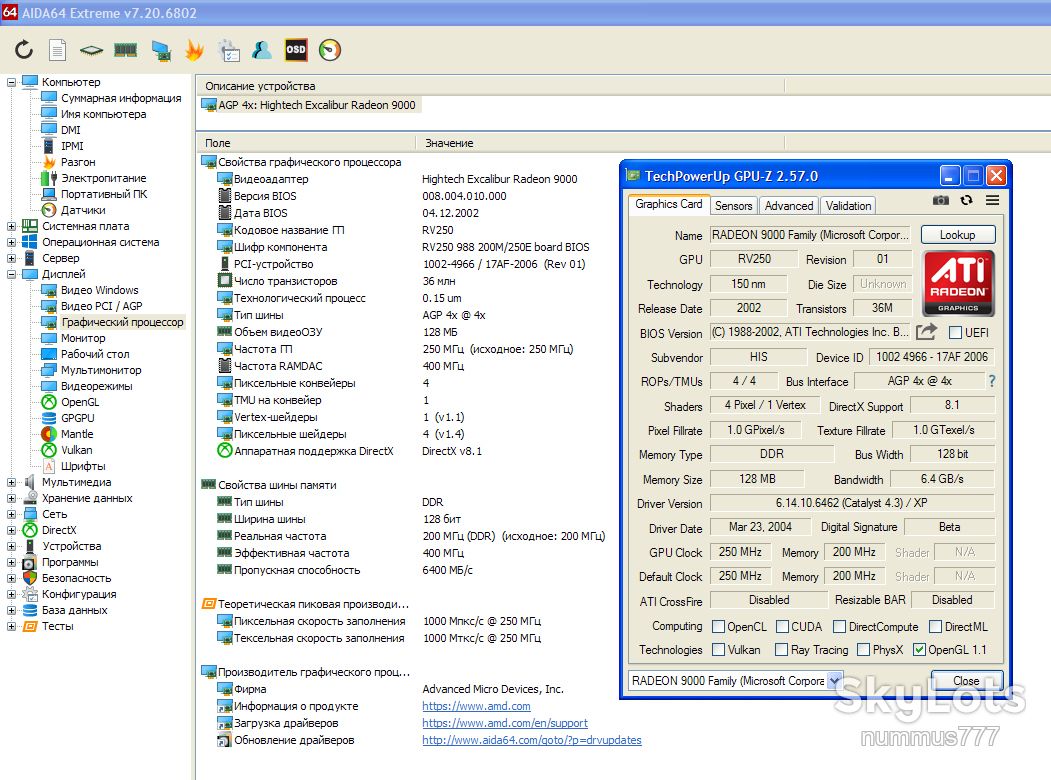Screen dimensions: 1051x780
Task: Toggle the Vulkan checkbox in GPU-Z
Action: pos(718,649)
